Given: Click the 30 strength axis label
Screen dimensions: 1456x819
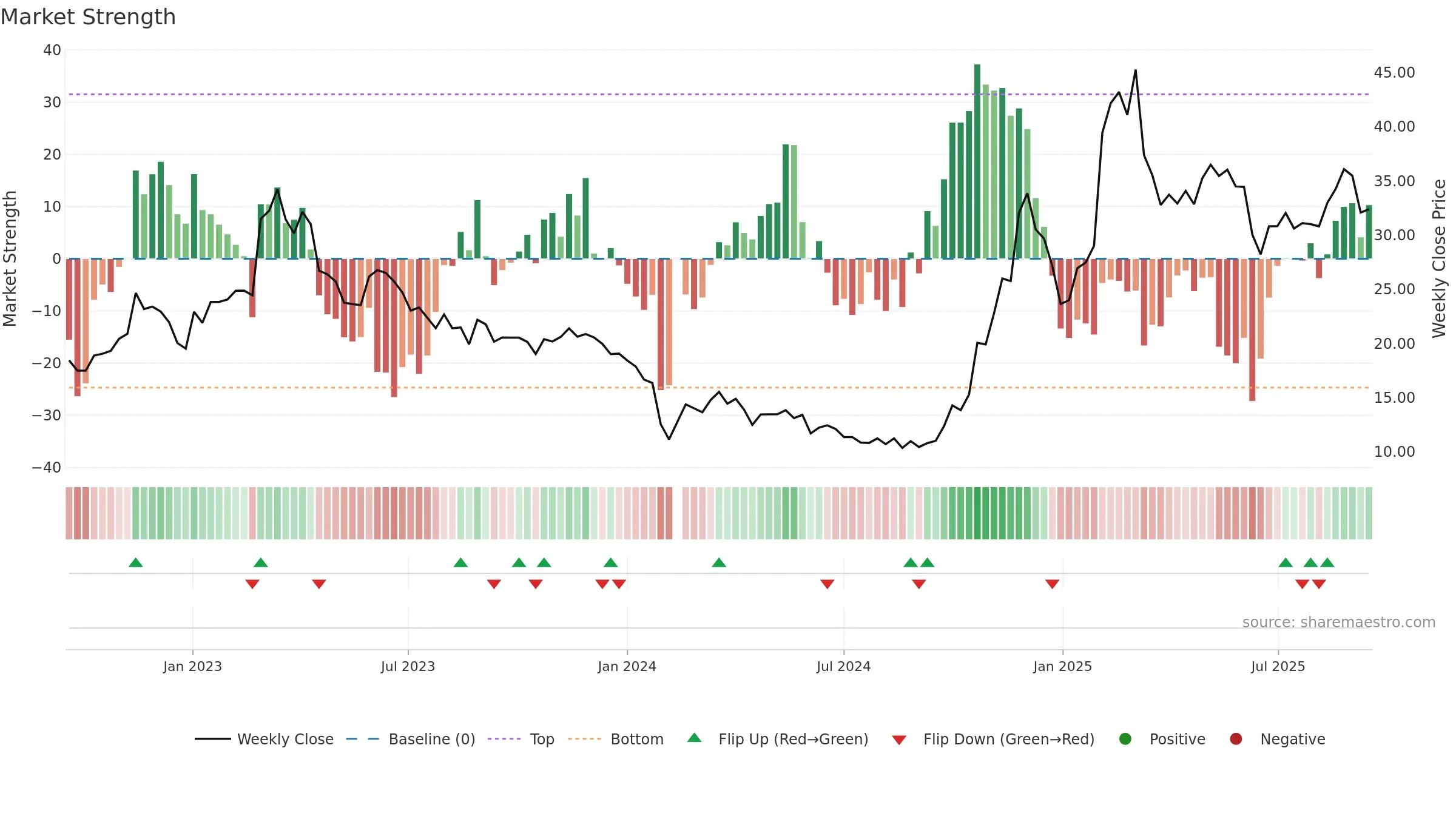Looking at the screenshot, I should 52,102.
